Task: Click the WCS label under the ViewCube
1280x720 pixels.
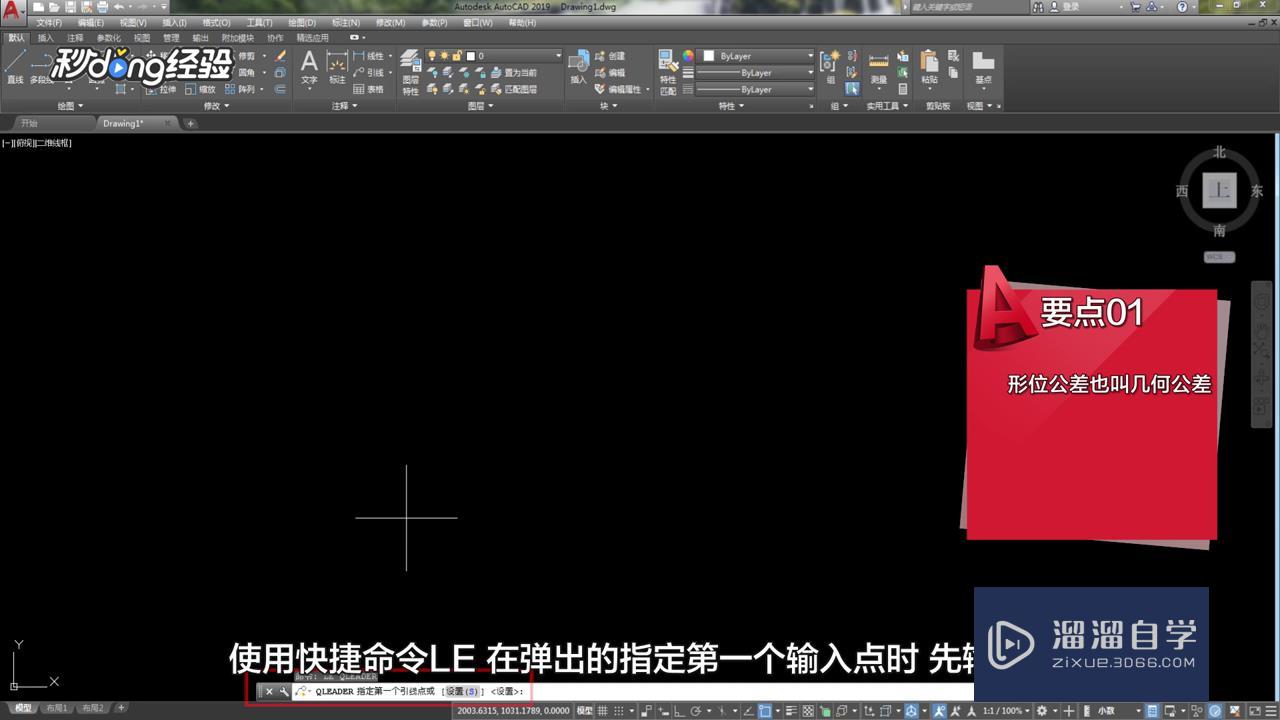Action: point(1219,257)
